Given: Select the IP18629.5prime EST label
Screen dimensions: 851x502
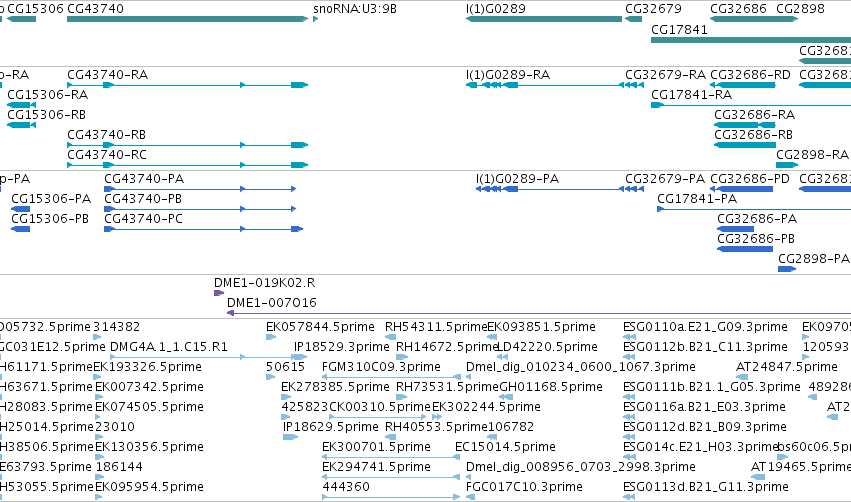Looking at the screenshot, I should (x=331, y=428).
